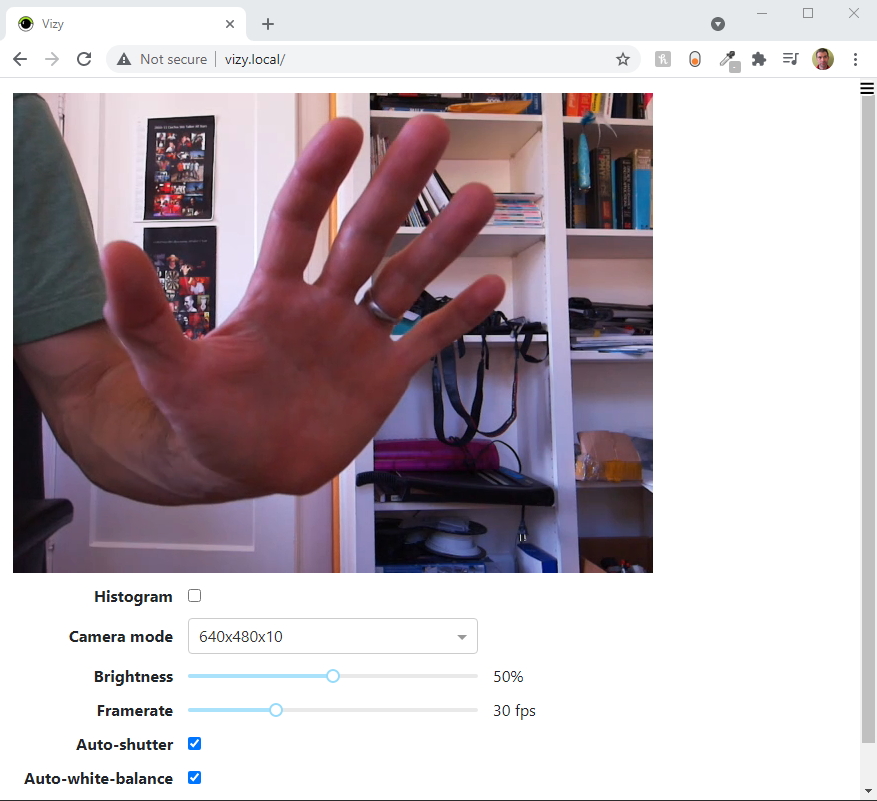877x801 pixels.
Task: Bookmark this page with the star icon
Action: coord(623,59)
